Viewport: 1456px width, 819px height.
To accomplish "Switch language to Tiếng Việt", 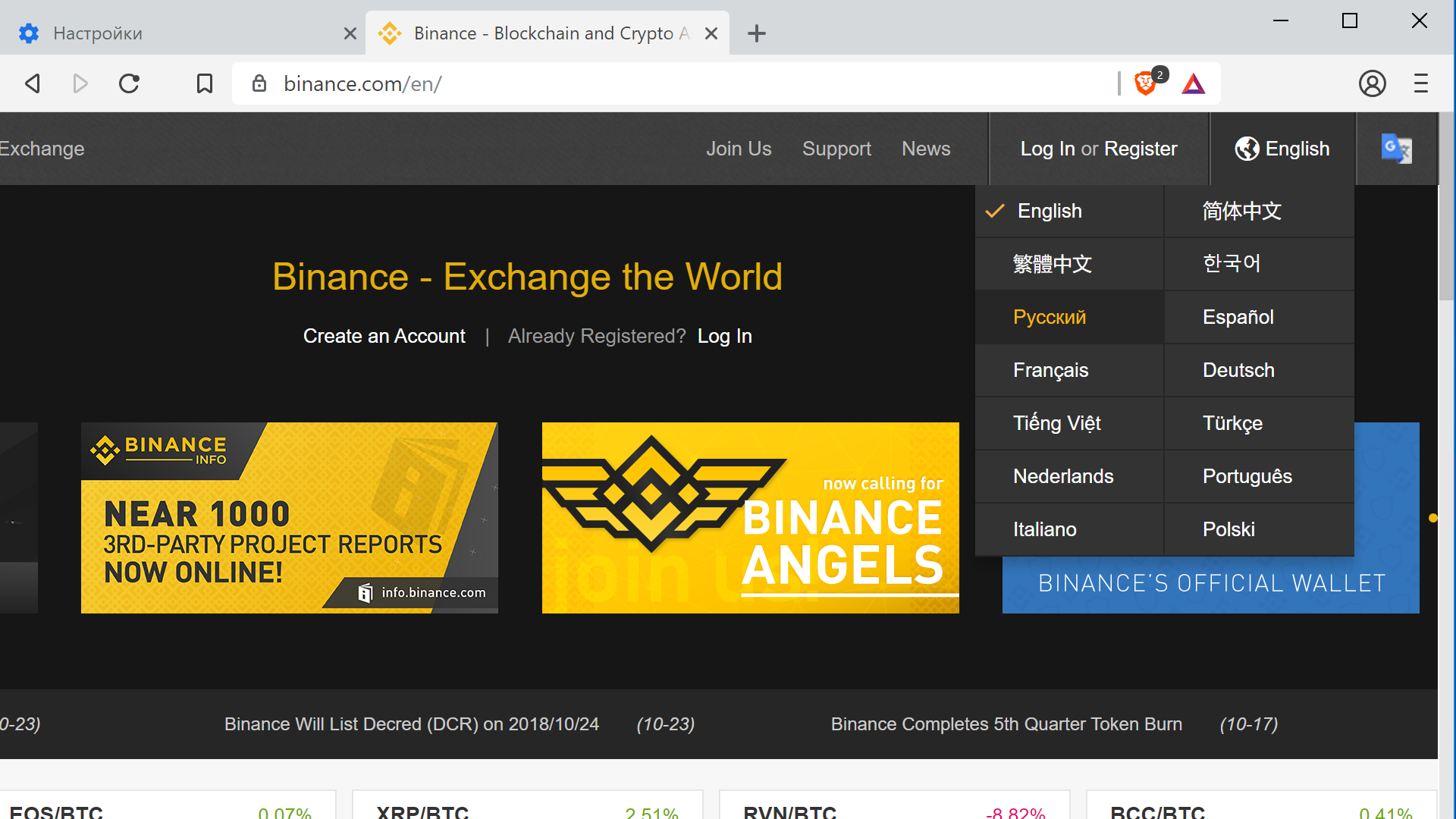I will [1069, 423].
